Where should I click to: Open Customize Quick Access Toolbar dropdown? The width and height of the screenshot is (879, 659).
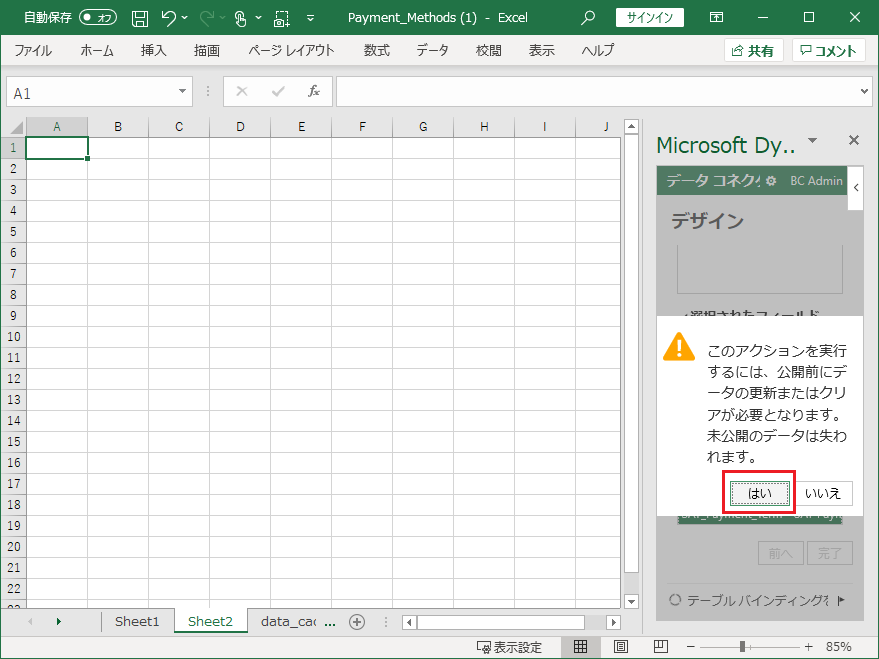(310, 18)
